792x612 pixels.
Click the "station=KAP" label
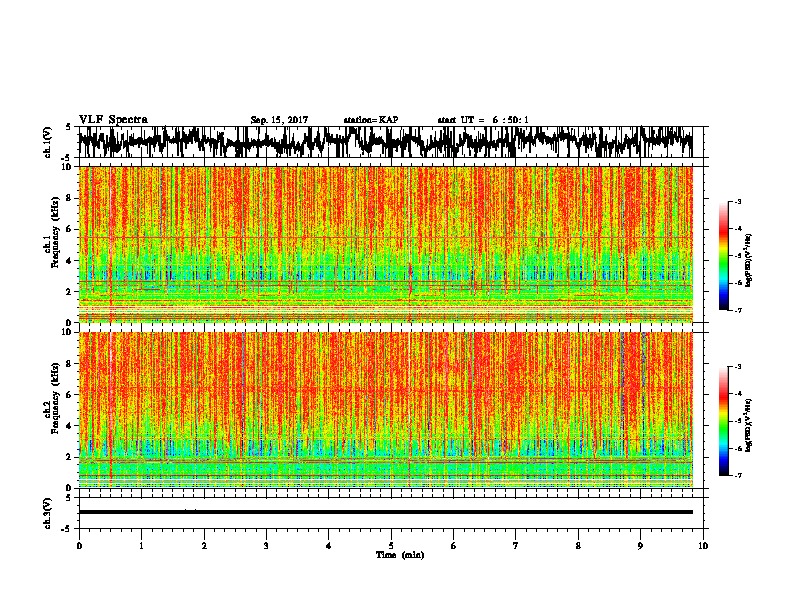pyautogui.click(x=371, y=120)
